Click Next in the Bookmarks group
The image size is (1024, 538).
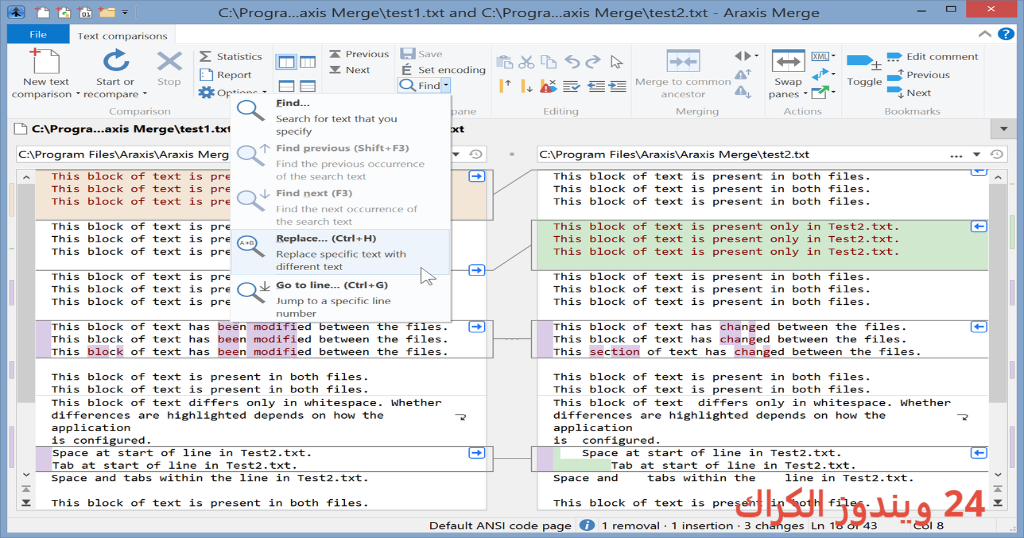(909, 93)
